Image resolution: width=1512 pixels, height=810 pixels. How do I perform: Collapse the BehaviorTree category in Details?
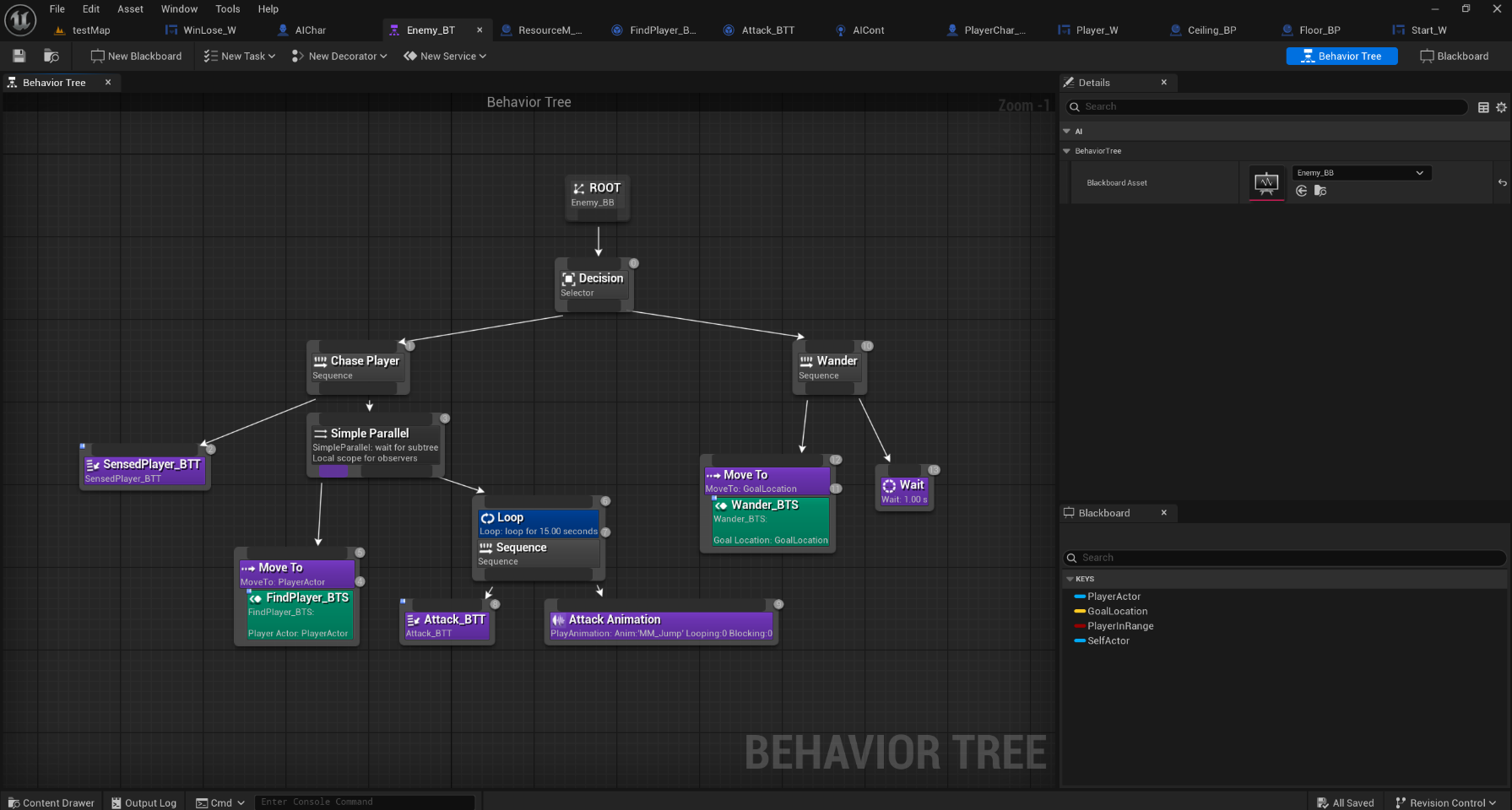[1066, 151]
